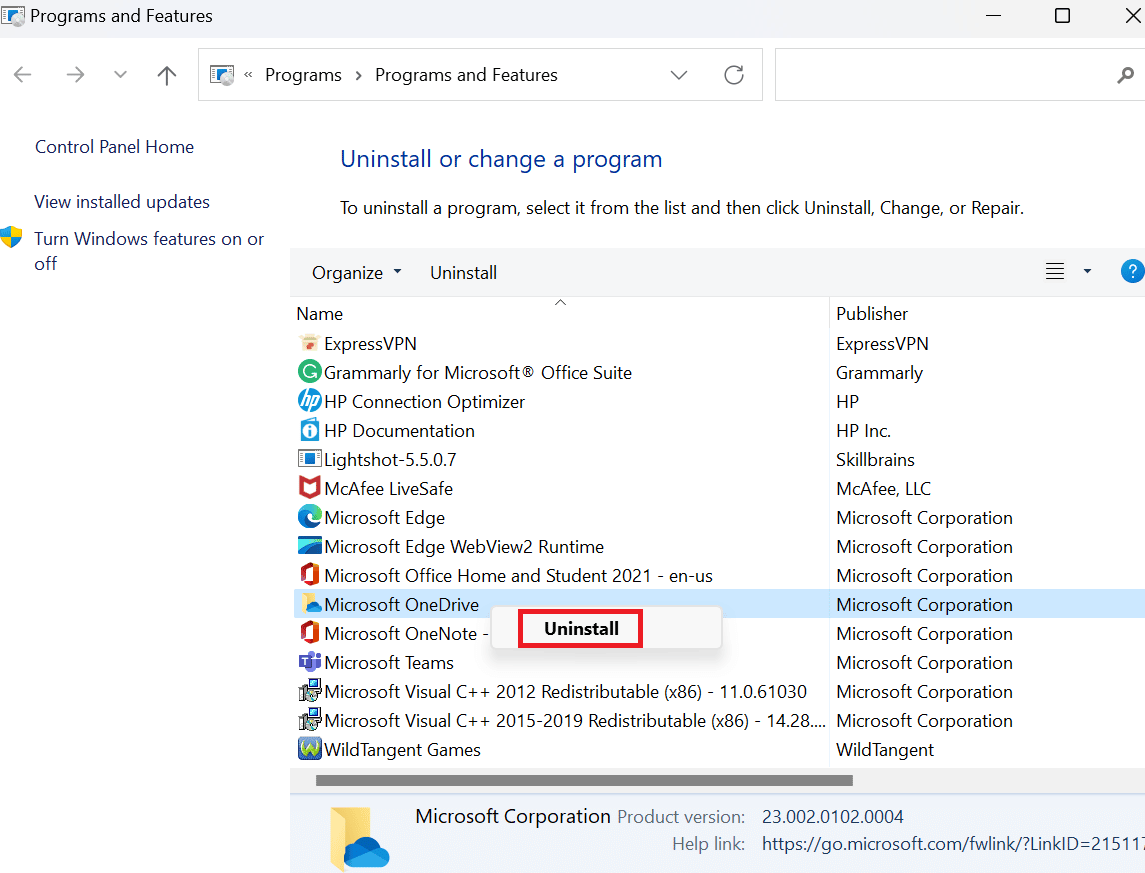
Task: Click the Microsoft Edge browser icon
Action: (x=310, y=517)
